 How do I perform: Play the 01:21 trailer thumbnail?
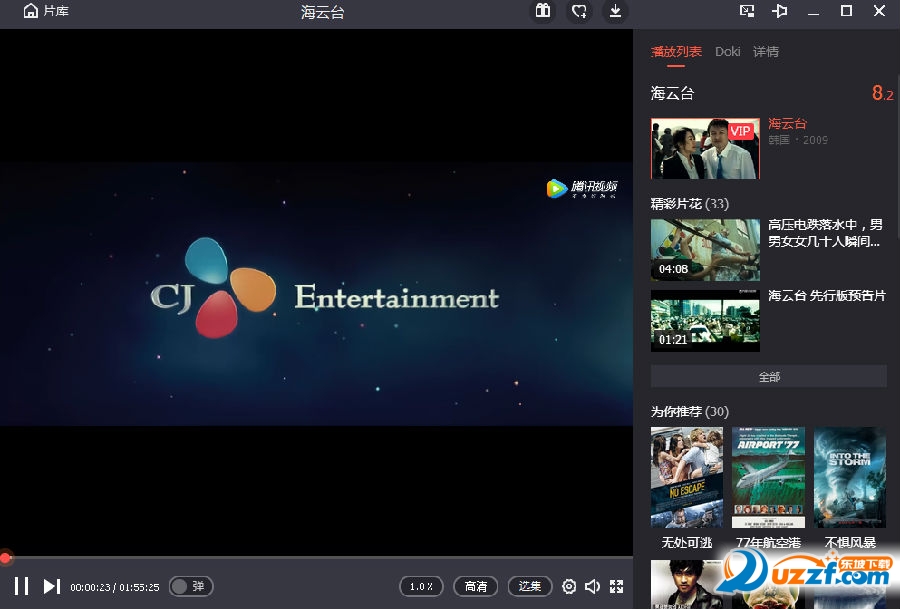(x=705, y=321)
